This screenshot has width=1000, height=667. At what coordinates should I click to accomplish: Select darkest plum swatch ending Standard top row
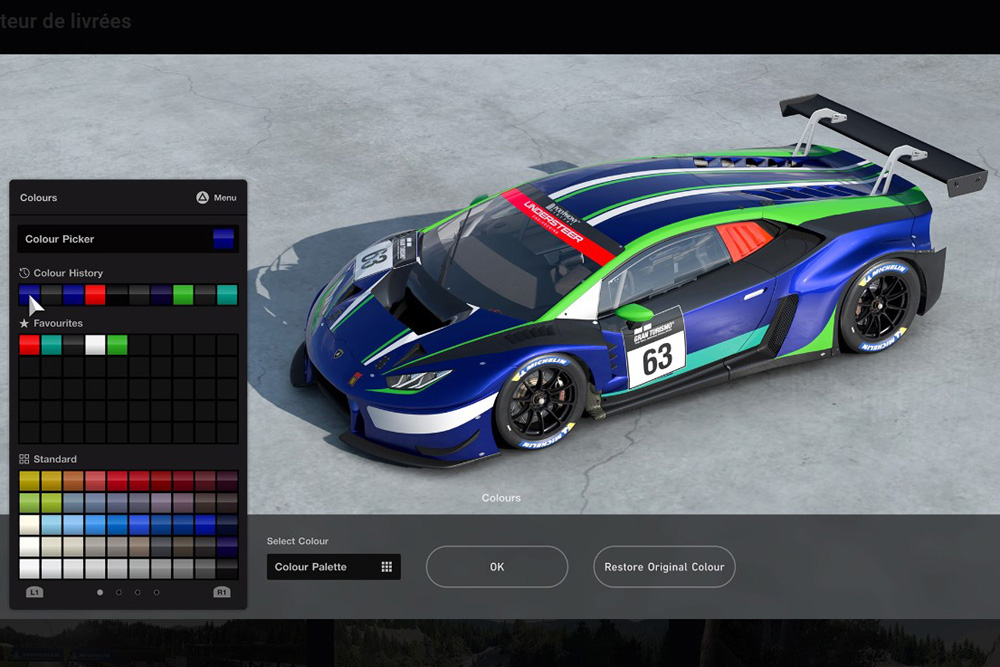tap(227, 481)
